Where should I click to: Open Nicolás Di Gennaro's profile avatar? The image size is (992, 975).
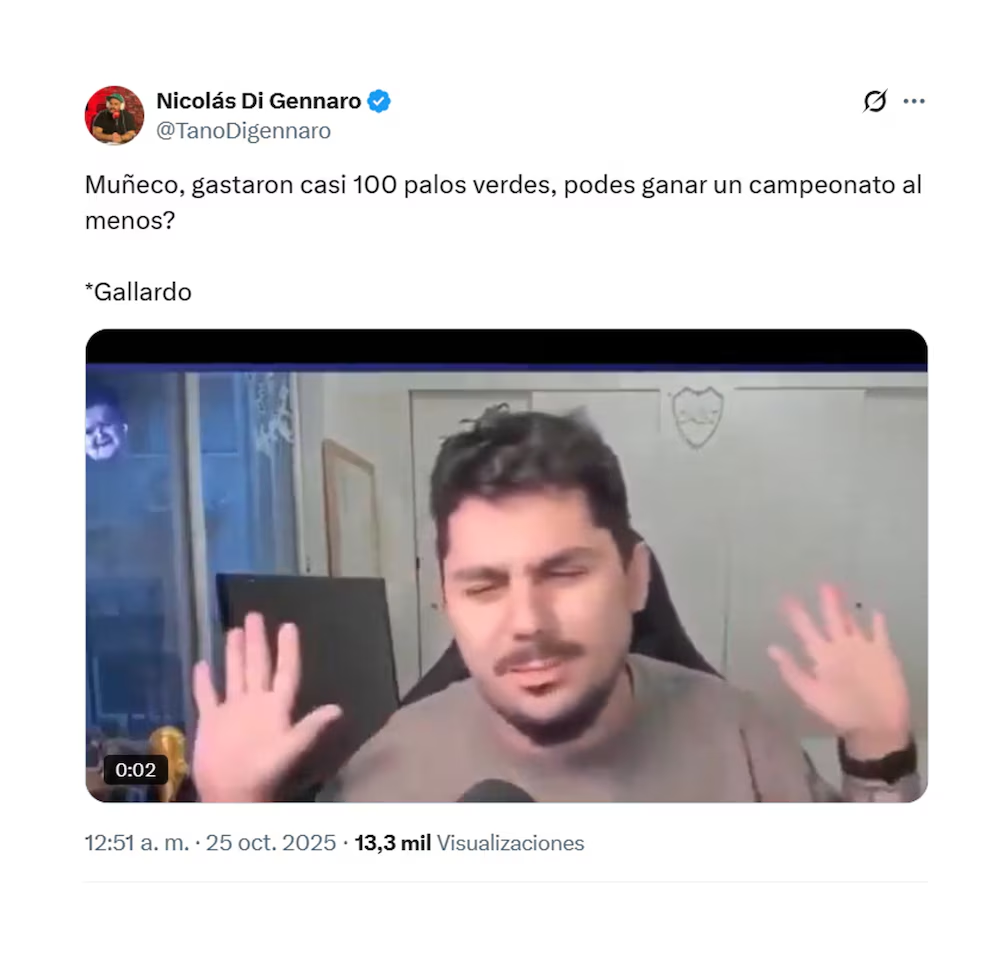point(114,115)
